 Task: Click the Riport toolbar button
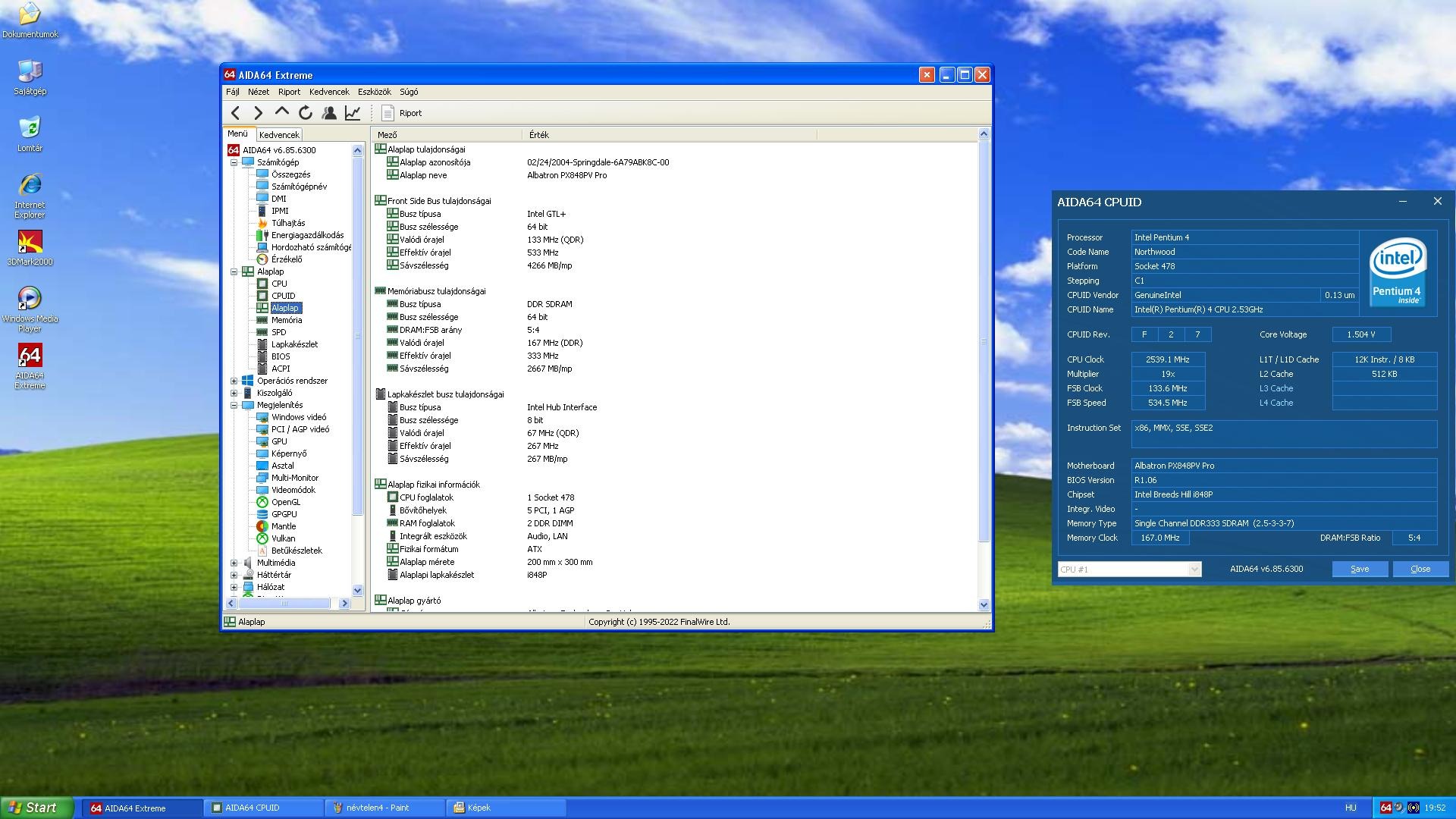(402, 113)
